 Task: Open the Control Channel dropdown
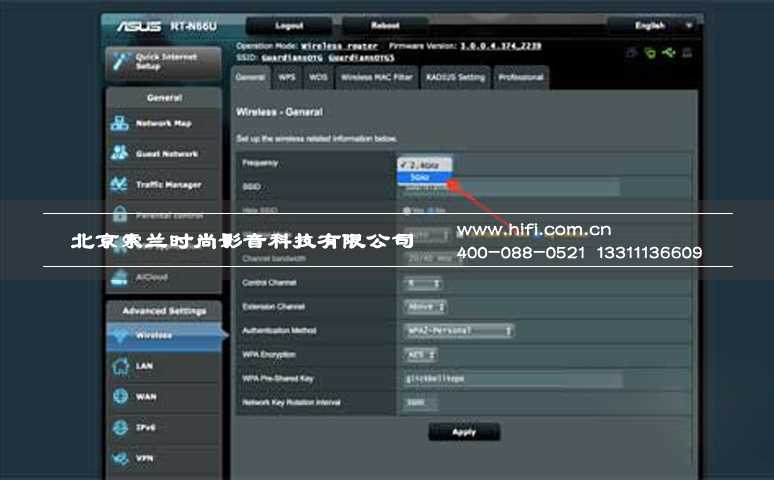423,283
